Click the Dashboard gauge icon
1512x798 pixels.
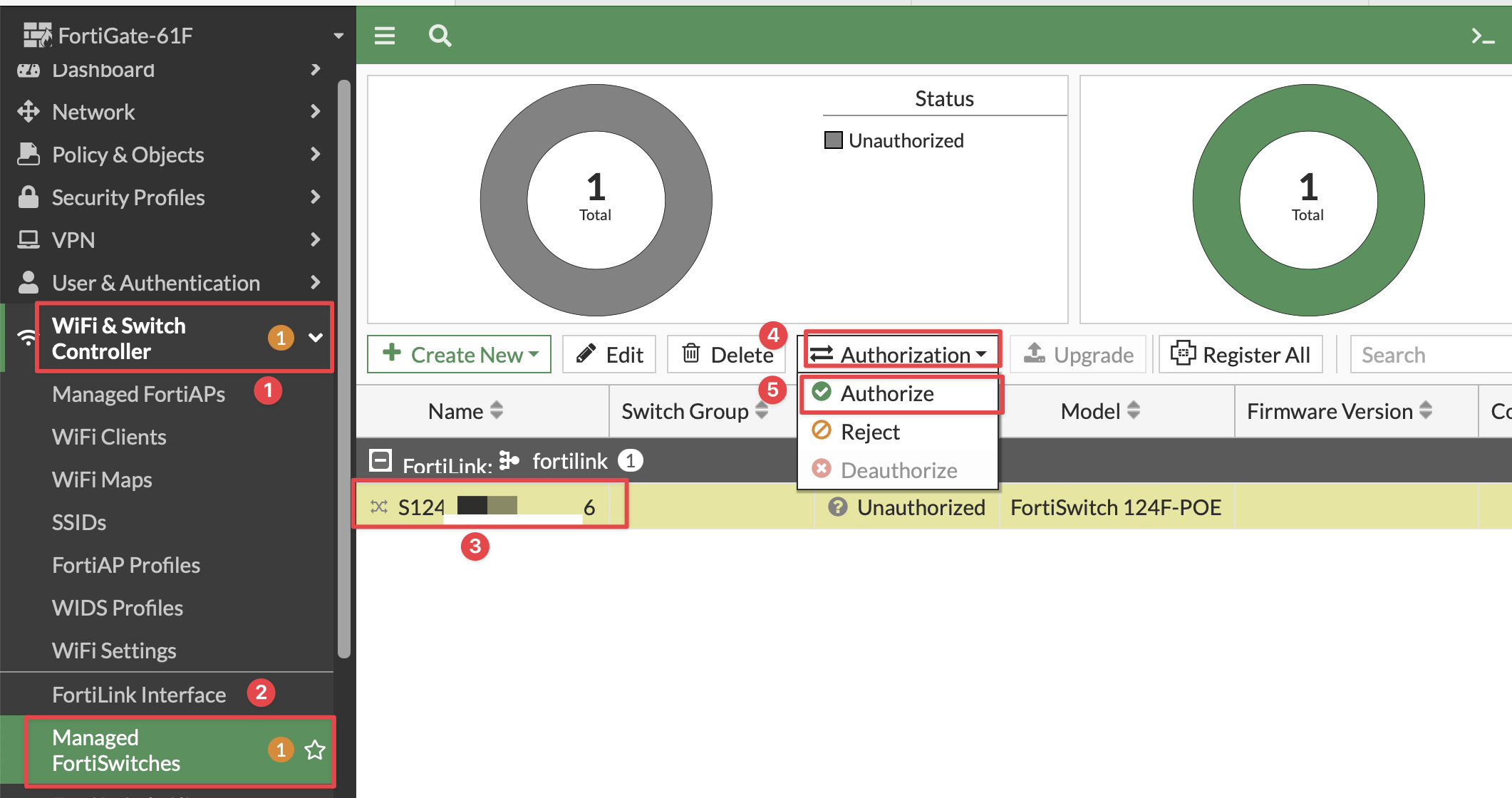click(x=28, y=70)
